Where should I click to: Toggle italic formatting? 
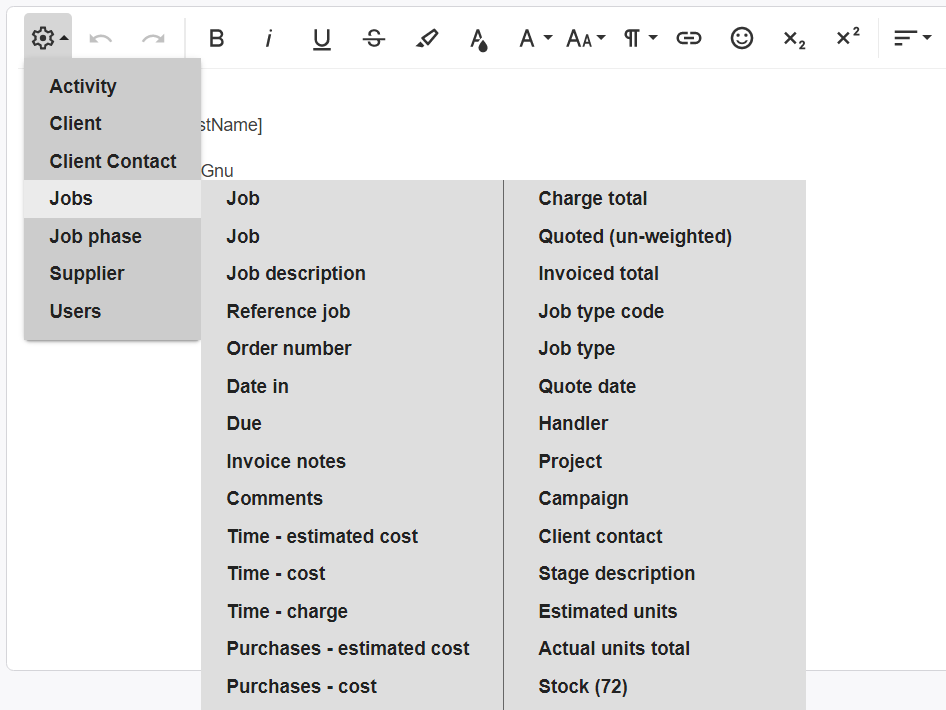tap(268, 38)
